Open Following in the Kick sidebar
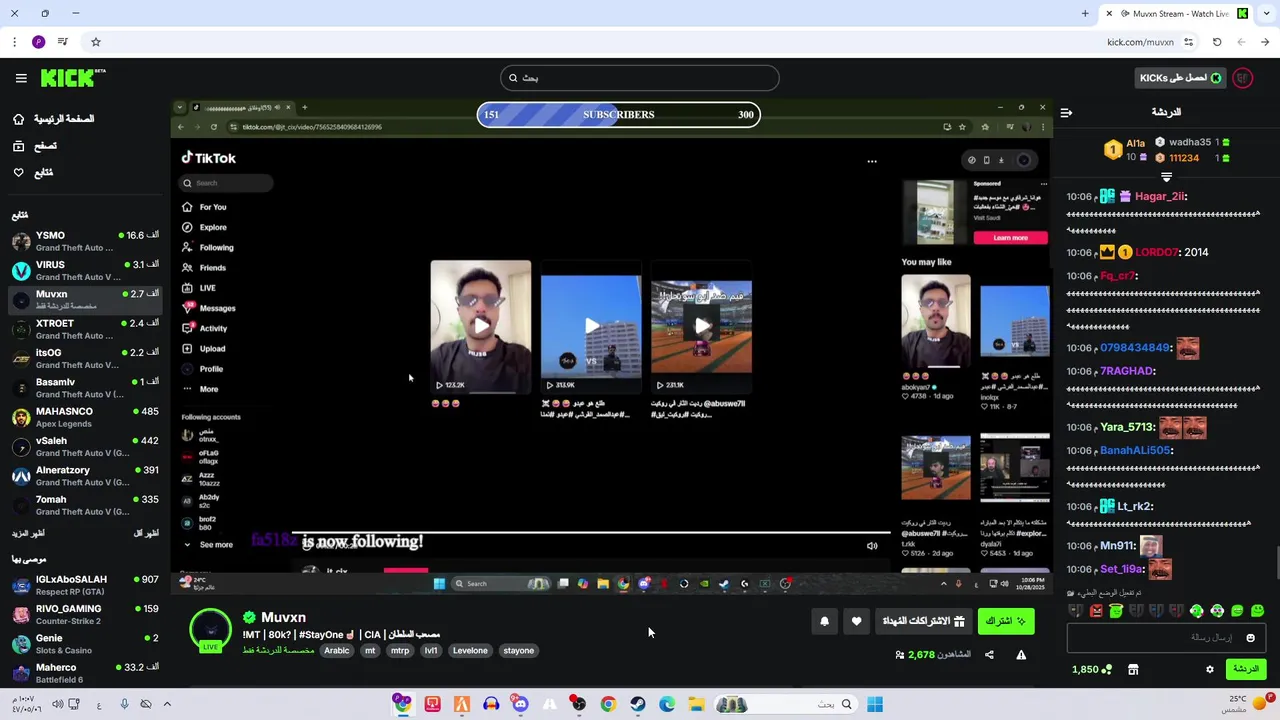The height and width of the screenshot is (720, 1280). tap(33, 173)
